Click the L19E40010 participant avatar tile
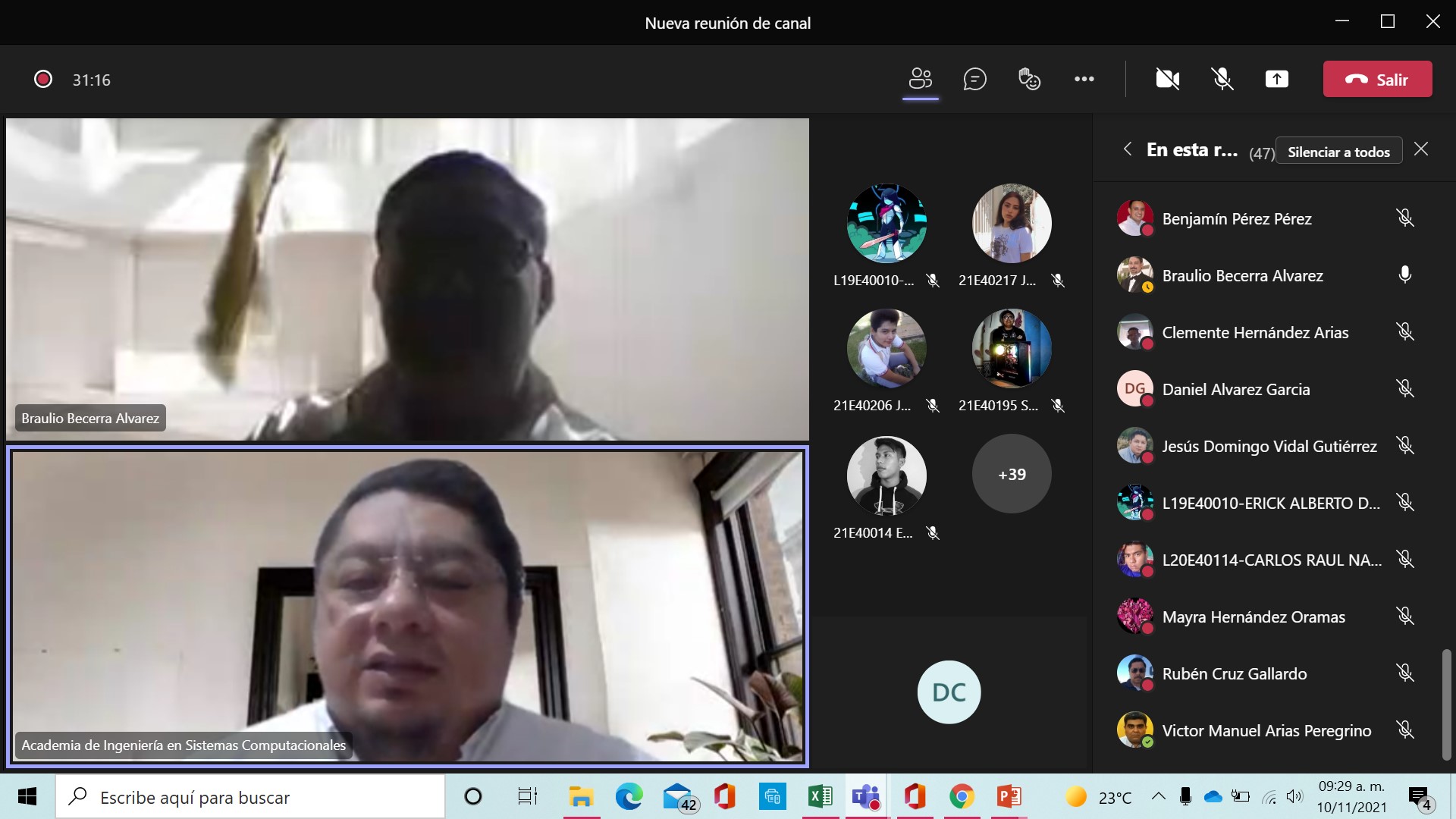Image resolution: width=1456 pixels, height=819 pixels. tap(886, 223)
